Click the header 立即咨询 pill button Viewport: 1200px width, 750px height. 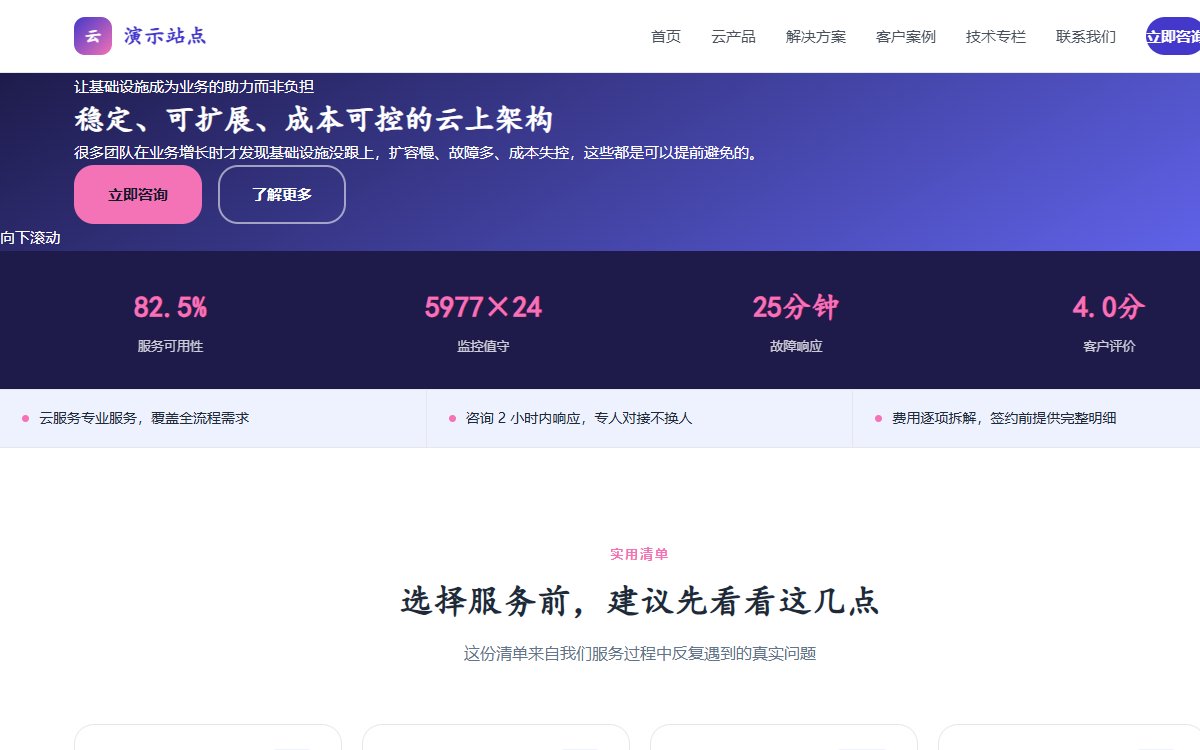tap(1173, 37)
